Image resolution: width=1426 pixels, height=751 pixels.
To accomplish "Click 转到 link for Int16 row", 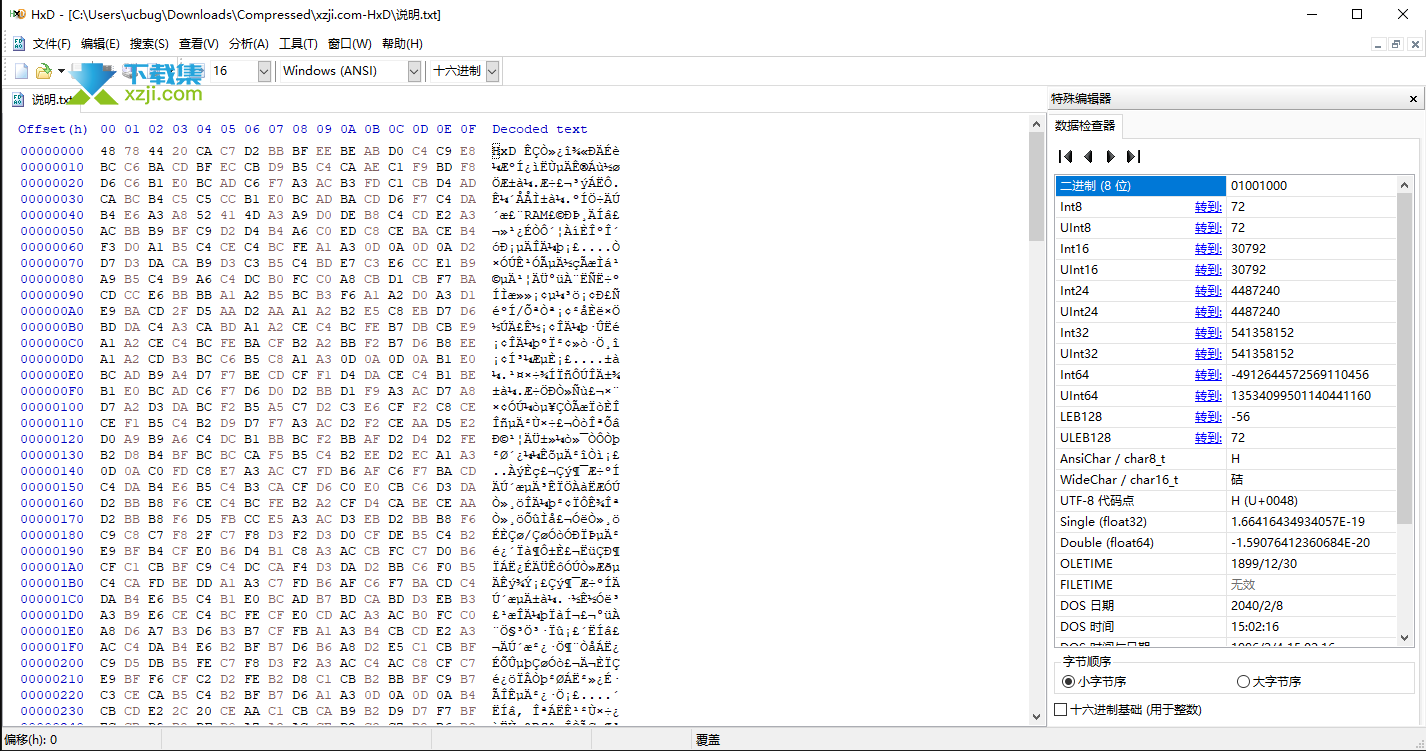I will click(1208, 249).
